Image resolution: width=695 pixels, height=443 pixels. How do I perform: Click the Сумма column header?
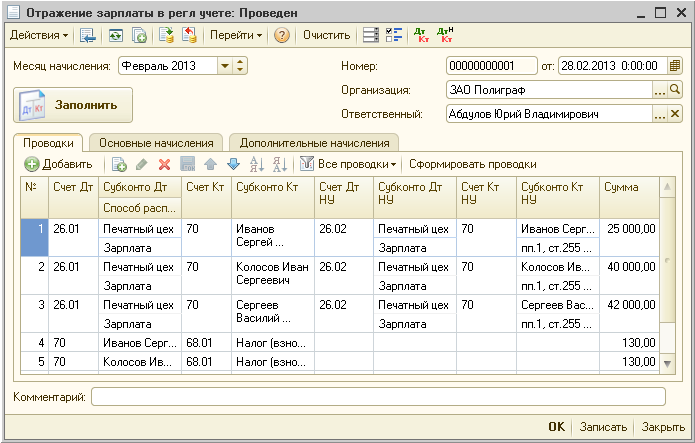[629, 197]
